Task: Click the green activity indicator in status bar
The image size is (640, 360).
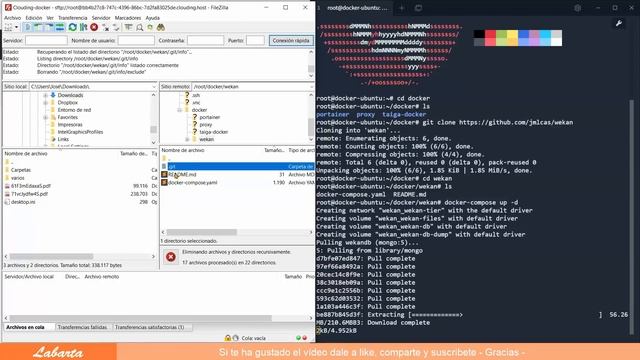Action: point(298,338)
